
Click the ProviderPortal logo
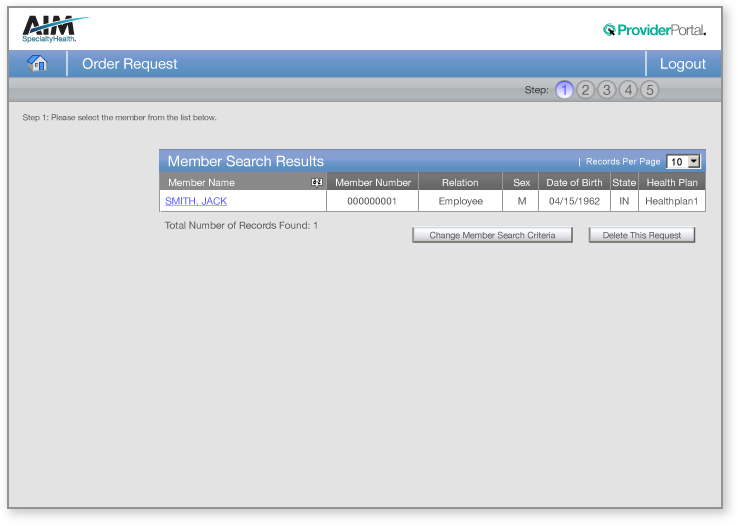point(654,30)
